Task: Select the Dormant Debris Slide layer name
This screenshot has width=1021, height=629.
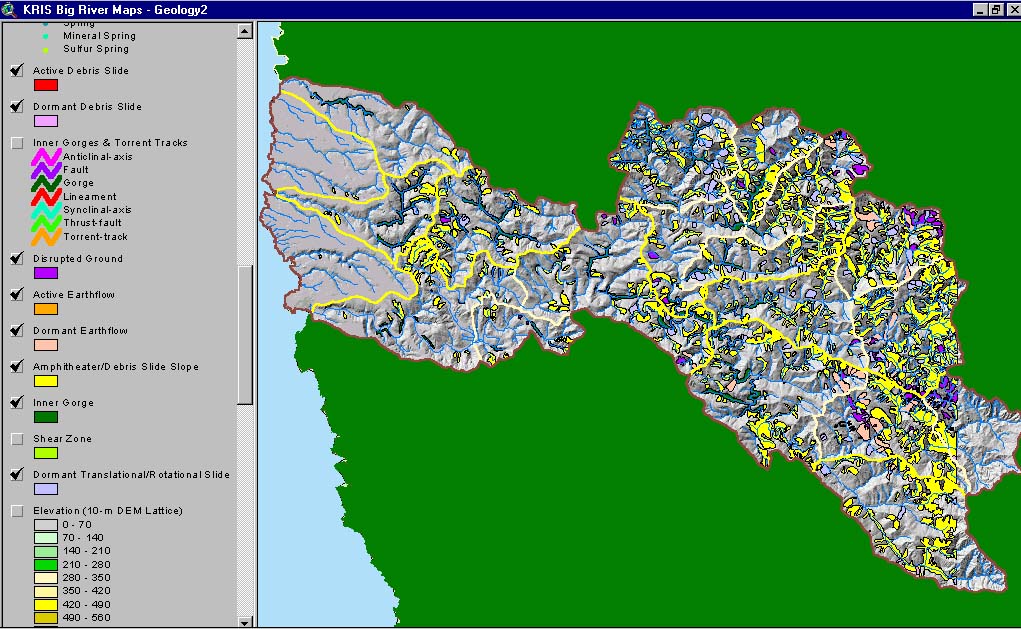Action: [87, 106]
